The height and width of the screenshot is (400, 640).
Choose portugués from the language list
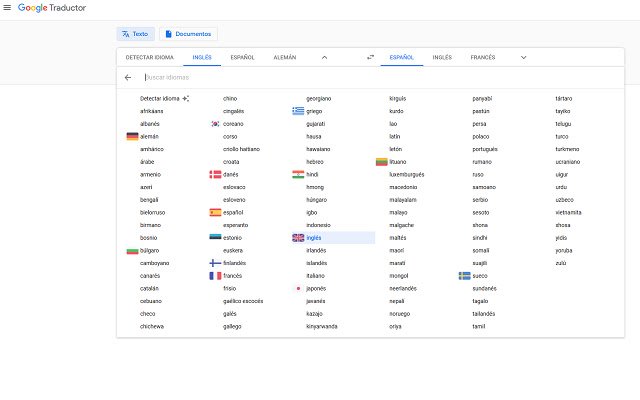point(485,149)
